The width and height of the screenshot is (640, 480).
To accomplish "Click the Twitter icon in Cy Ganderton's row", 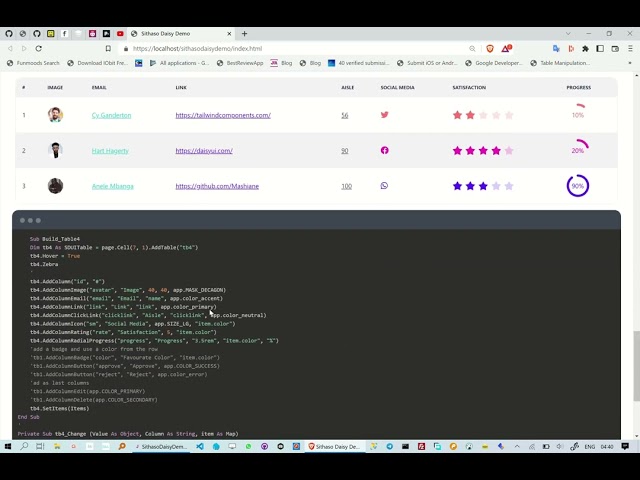I will tap(384, 115).
